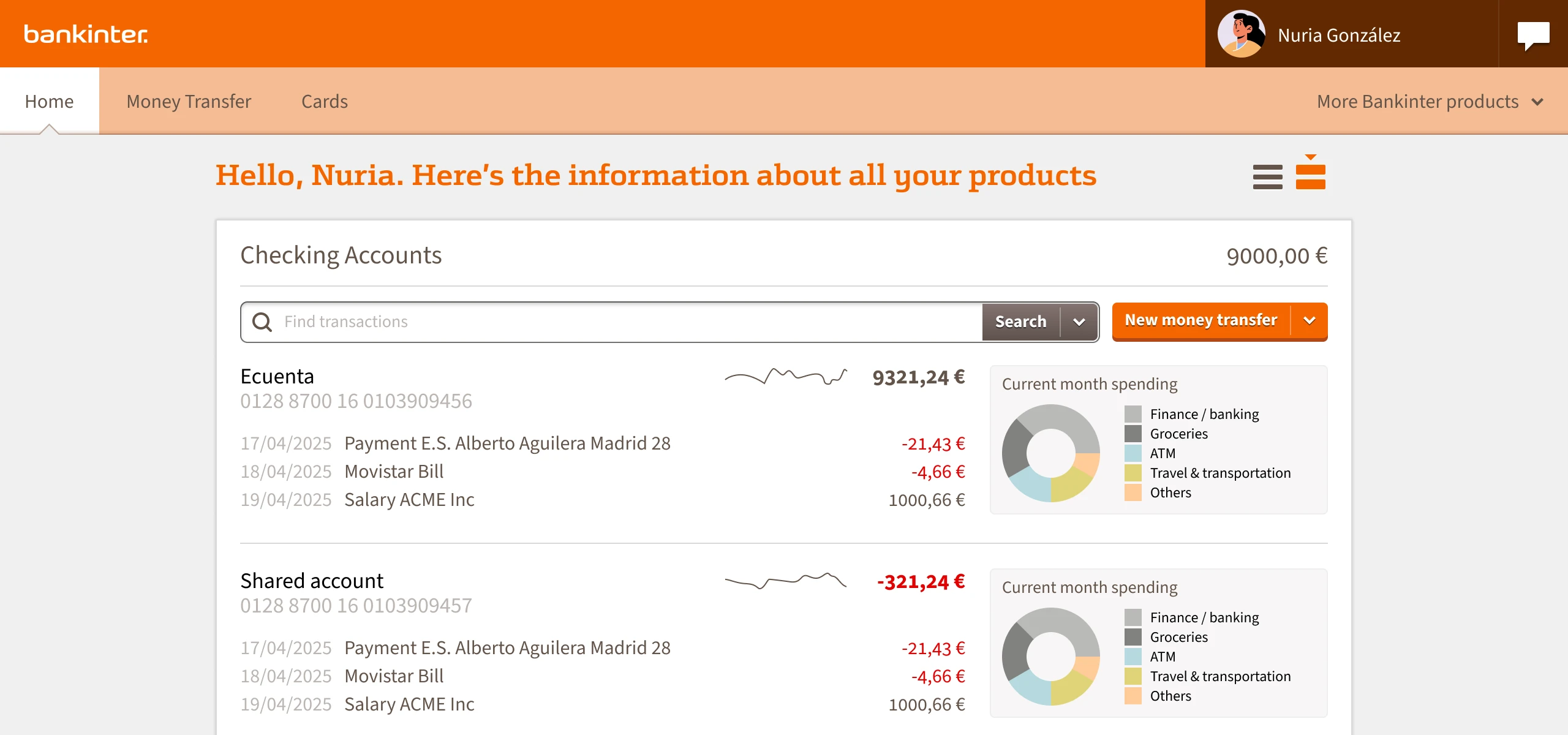Open the Search options dropdown arrow
Image resolution: width=1568 pixels, height=735 pixels.
pos(1079,322)
